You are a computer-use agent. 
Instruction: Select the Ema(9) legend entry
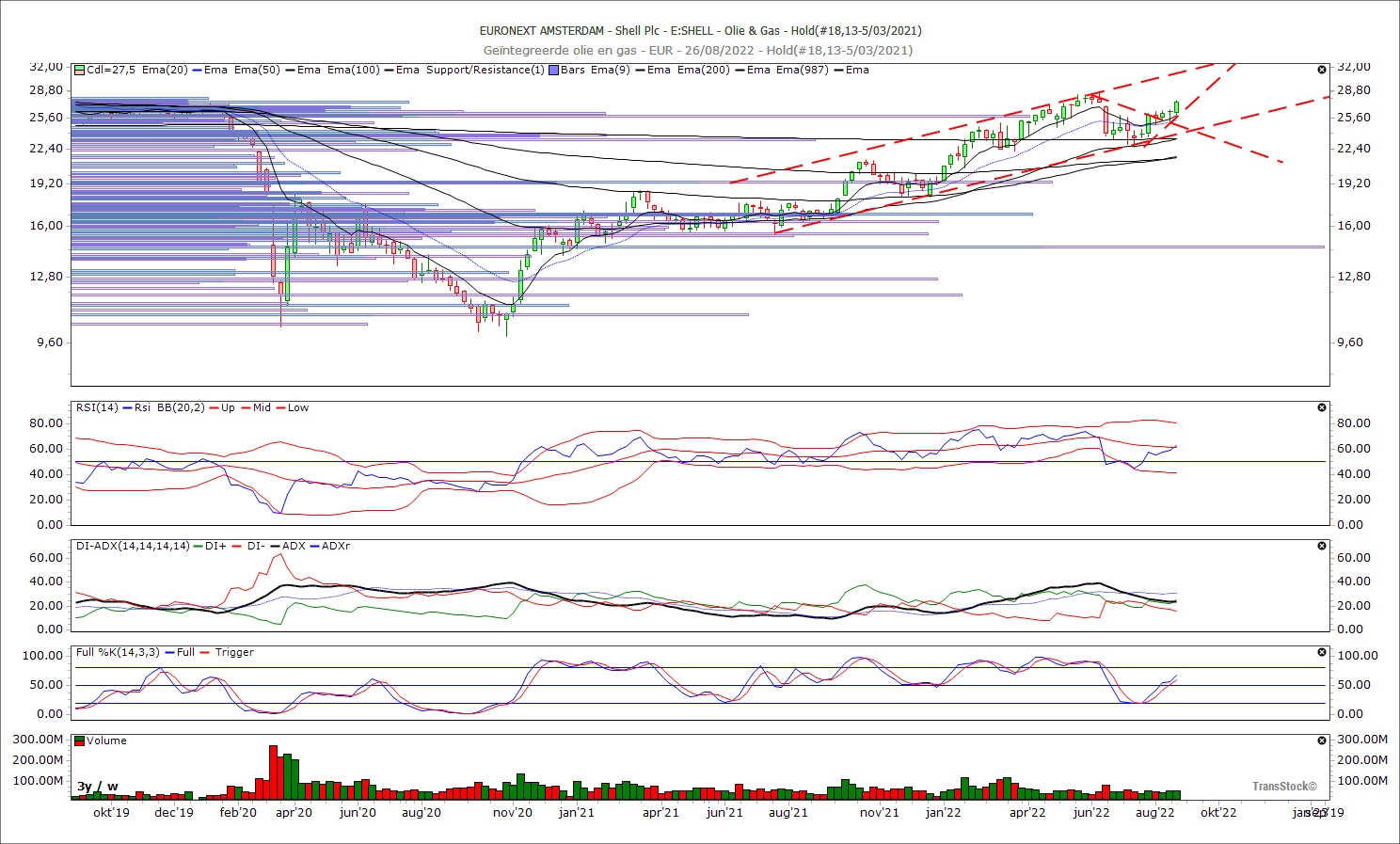pyautogui.click(x=612, y=70)
